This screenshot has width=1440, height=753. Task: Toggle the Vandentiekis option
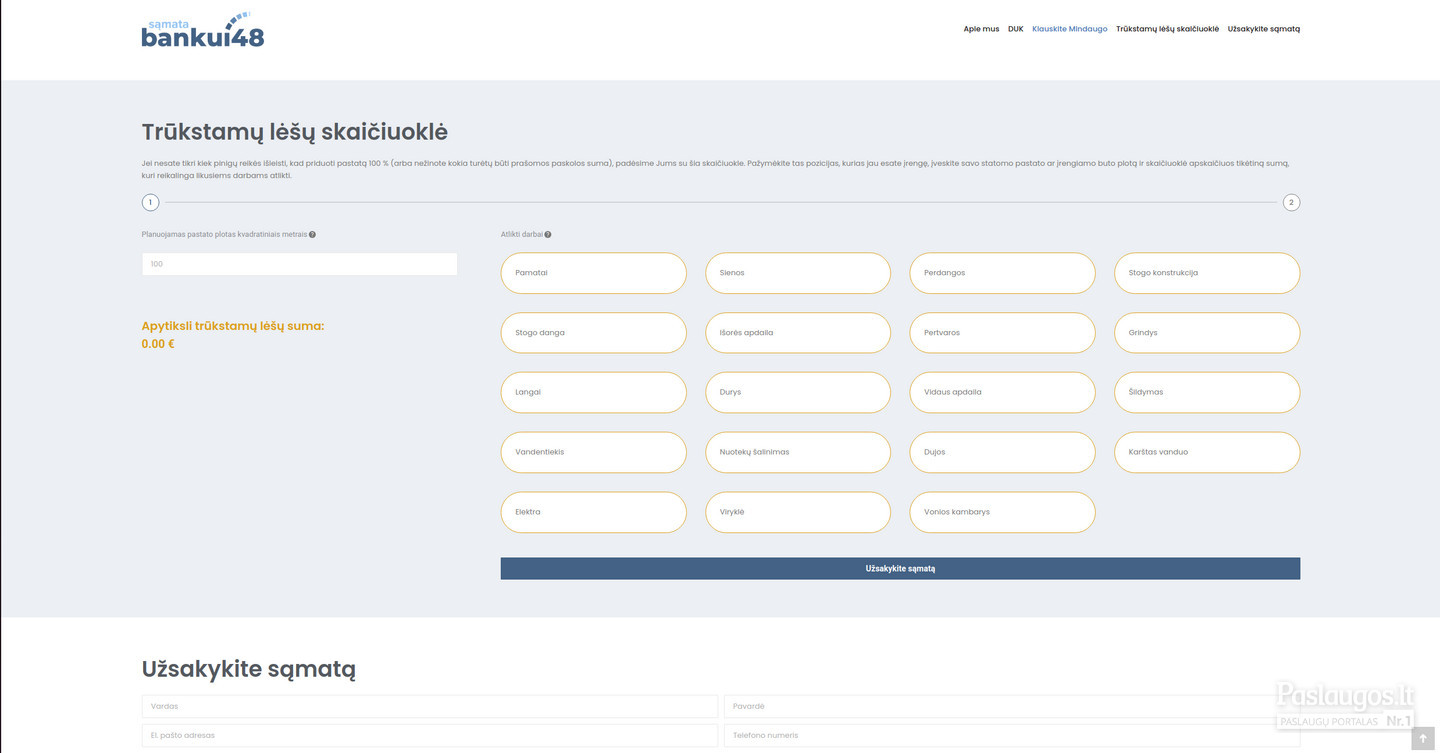593,452
